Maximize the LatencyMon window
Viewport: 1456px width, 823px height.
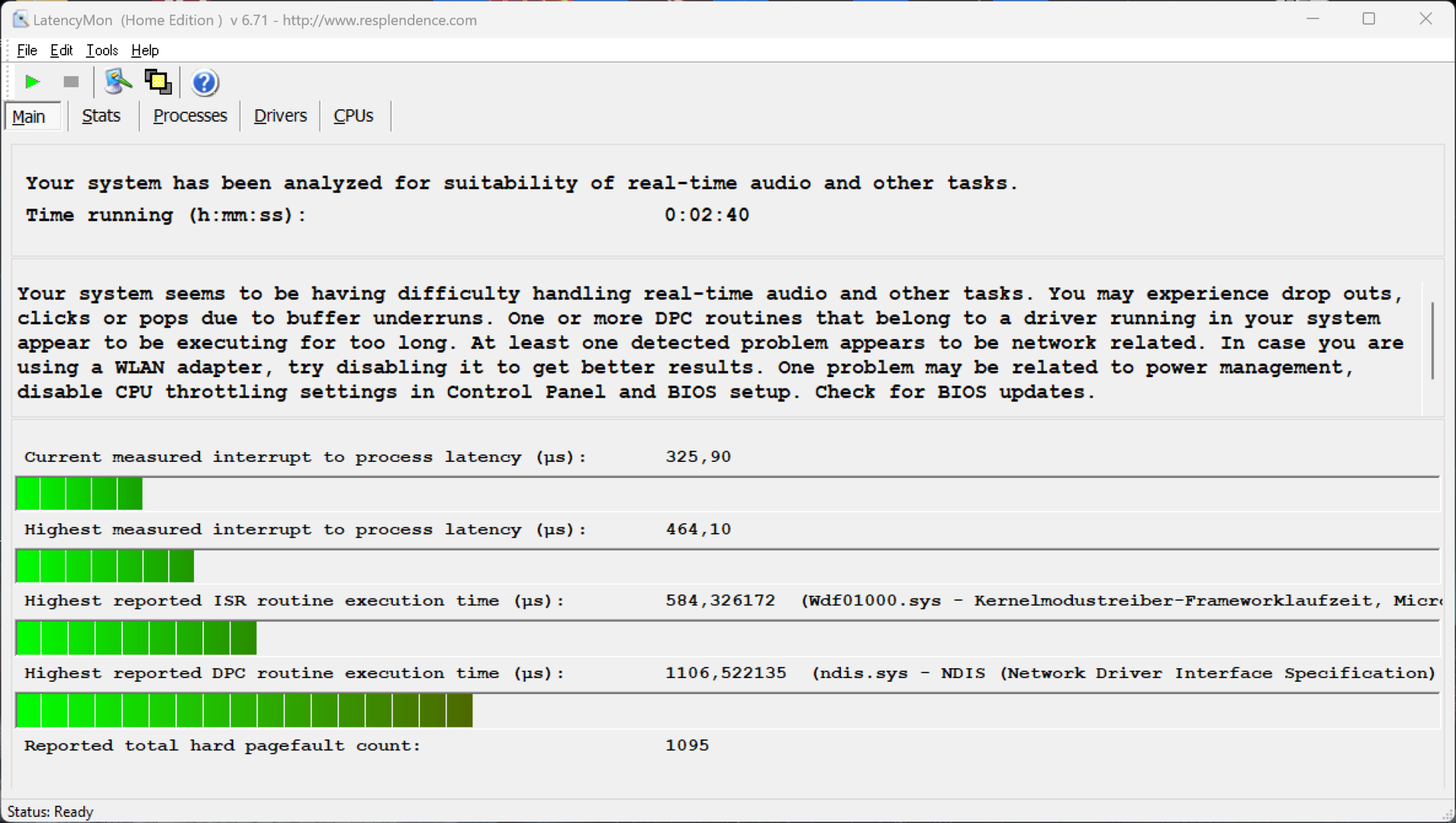pyautogui.click(x=1369, y=19)
